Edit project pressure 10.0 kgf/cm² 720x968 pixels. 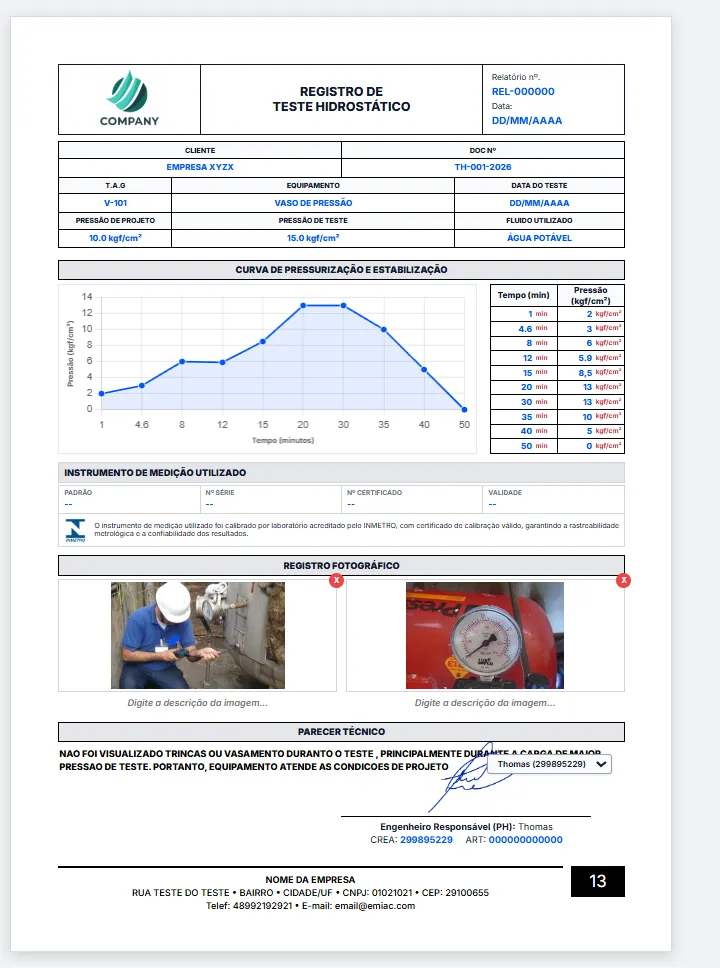pos(115,238)
